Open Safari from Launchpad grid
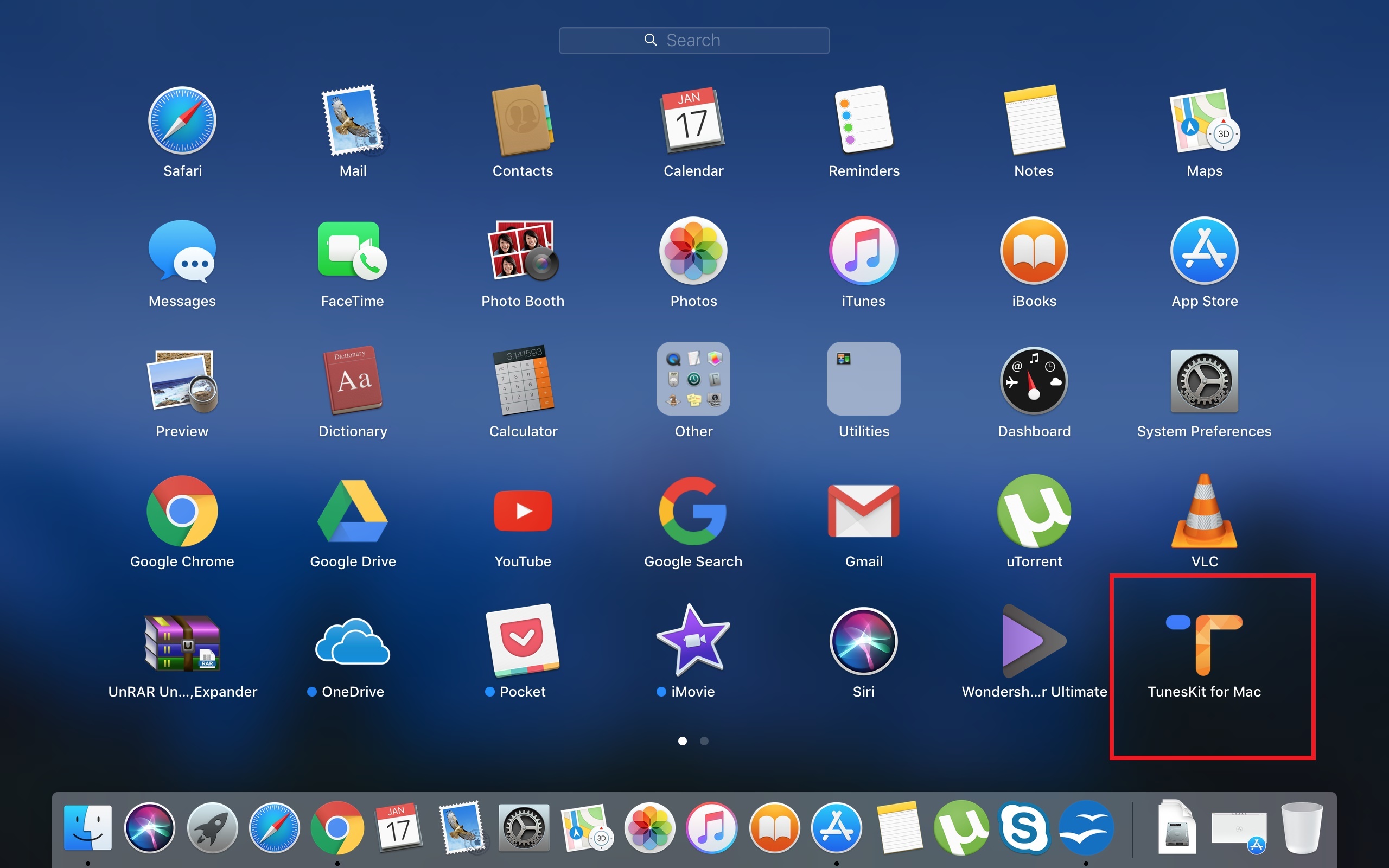Viewport: 1389px width, 868px height. (x=182, y=120)
